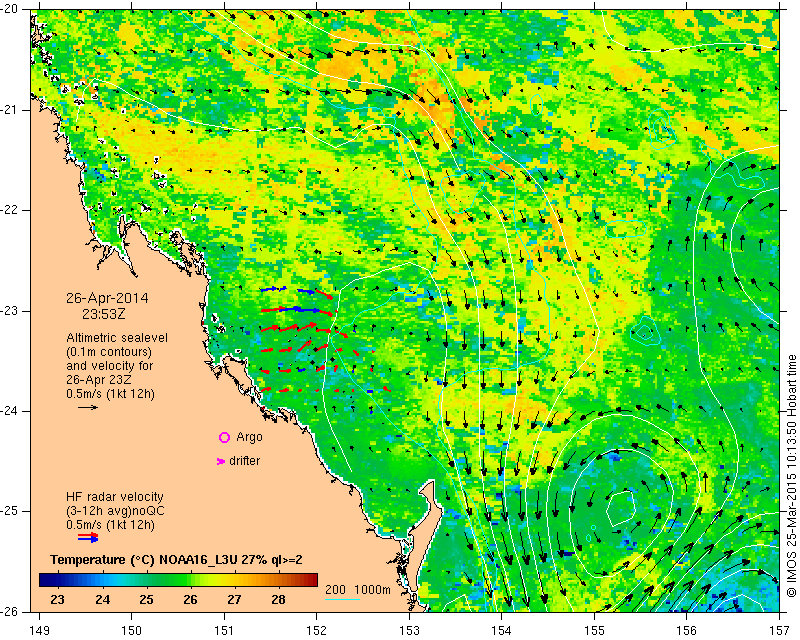Click the temperature color bar scale
Screen dimensions: 800x640
click(178, 580)
